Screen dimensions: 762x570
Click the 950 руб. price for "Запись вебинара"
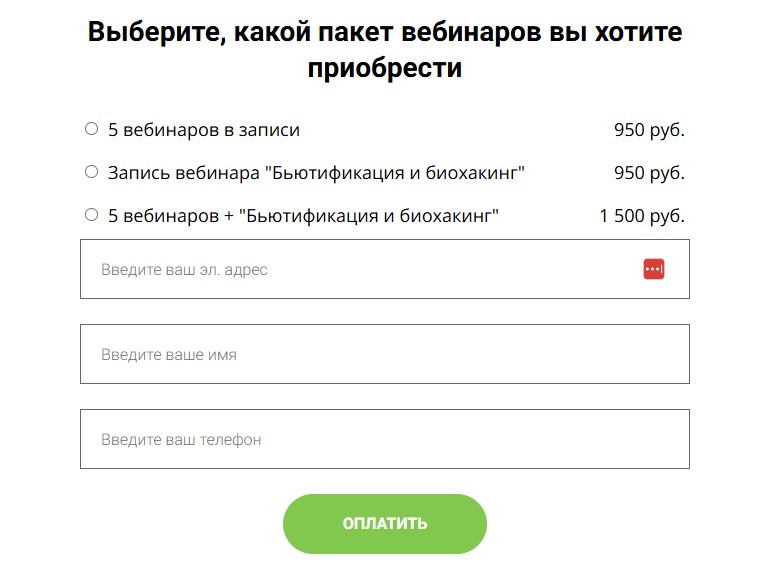[649, 173]
